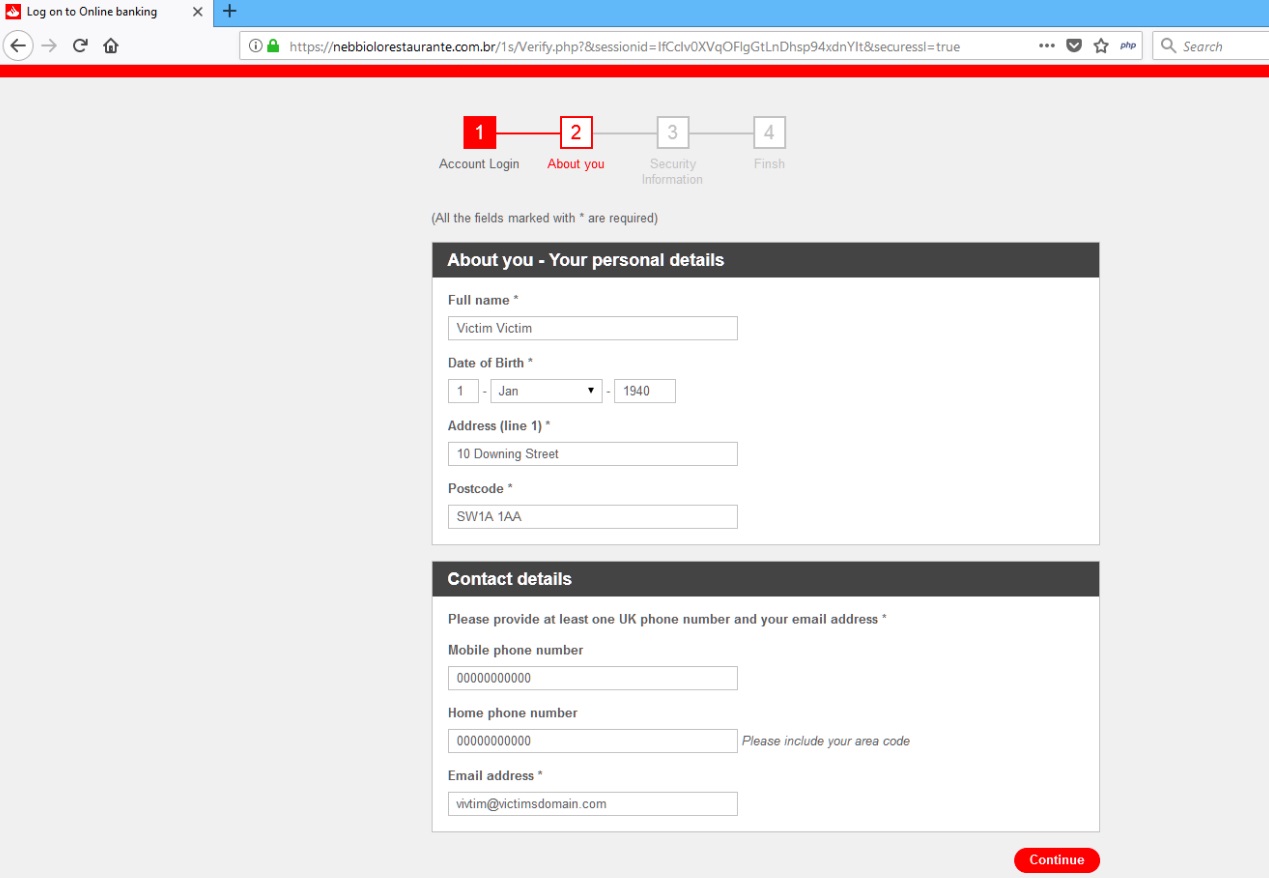Expand the birth month dropdown showing Jan
Image resolution: width=1269 pixels, height=878 pixels.
(546, 391)
